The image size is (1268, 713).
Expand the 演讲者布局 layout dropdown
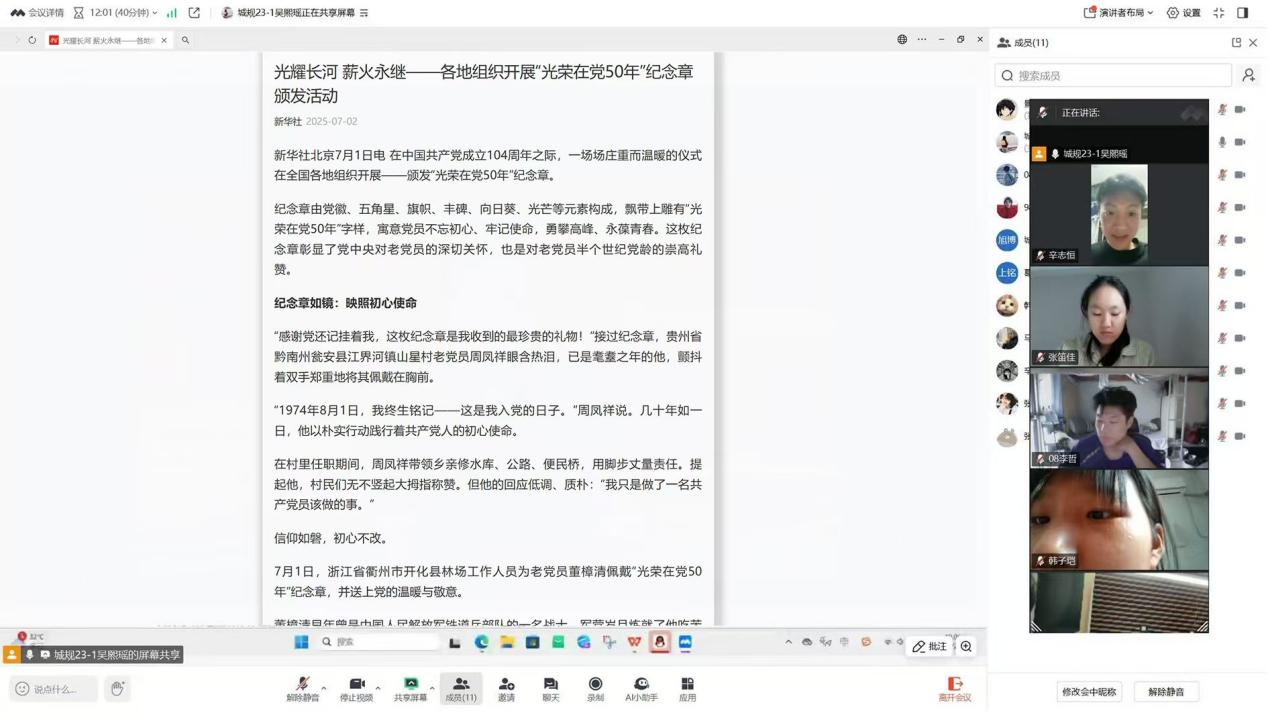point(1119,13)
